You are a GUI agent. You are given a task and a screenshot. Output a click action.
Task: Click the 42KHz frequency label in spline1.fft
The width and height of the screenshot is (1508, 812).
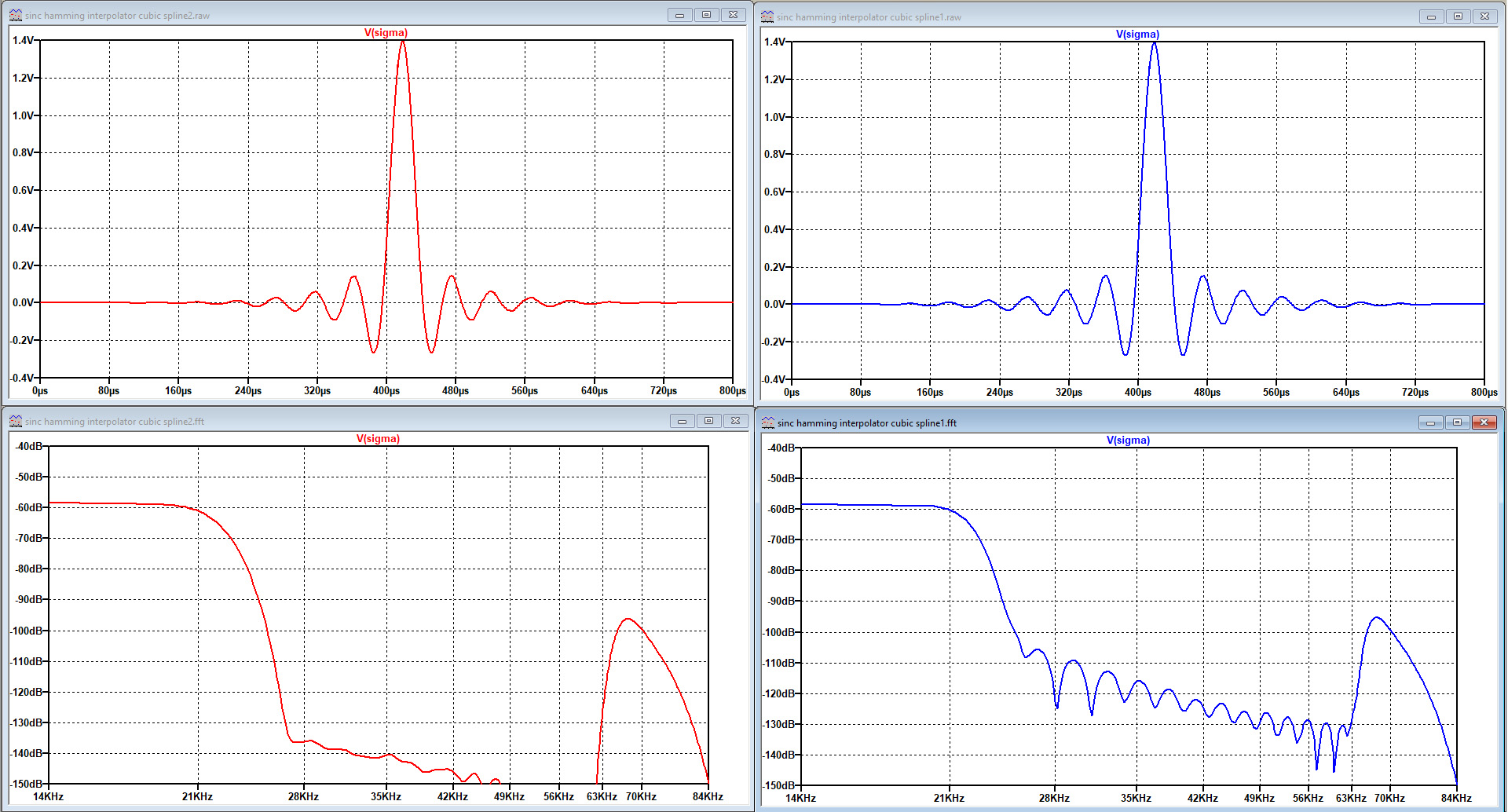1202,798
